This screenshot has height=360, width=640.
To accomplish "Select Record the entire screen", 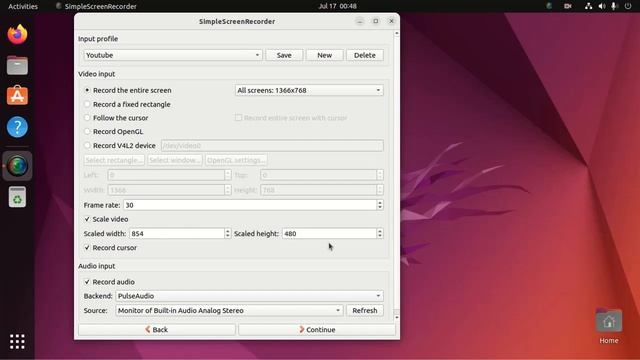I will coord(128,90).
